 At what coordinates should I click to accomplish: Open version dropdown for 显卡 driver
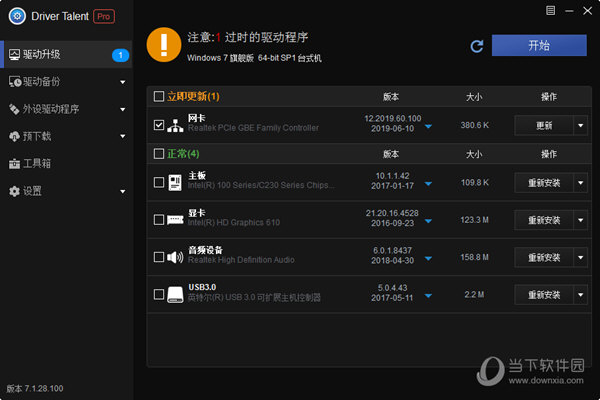coord(428,221)
